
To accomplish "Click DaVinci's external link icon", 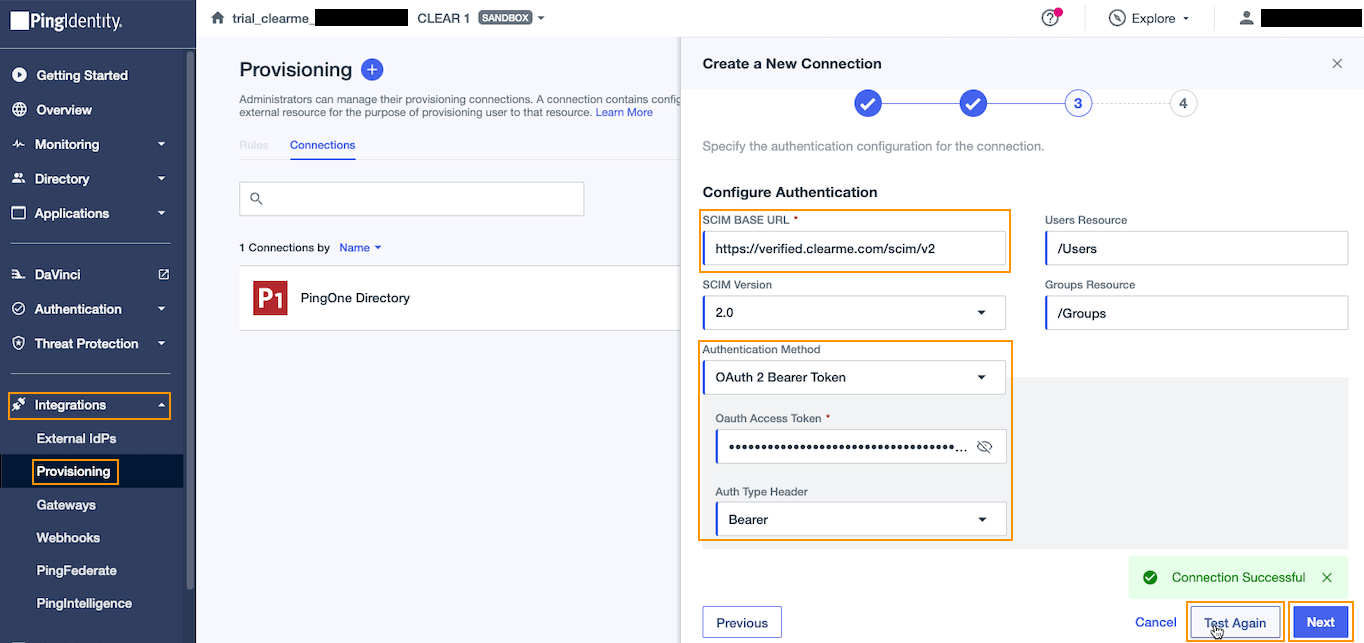I will [x=164, y=274].
